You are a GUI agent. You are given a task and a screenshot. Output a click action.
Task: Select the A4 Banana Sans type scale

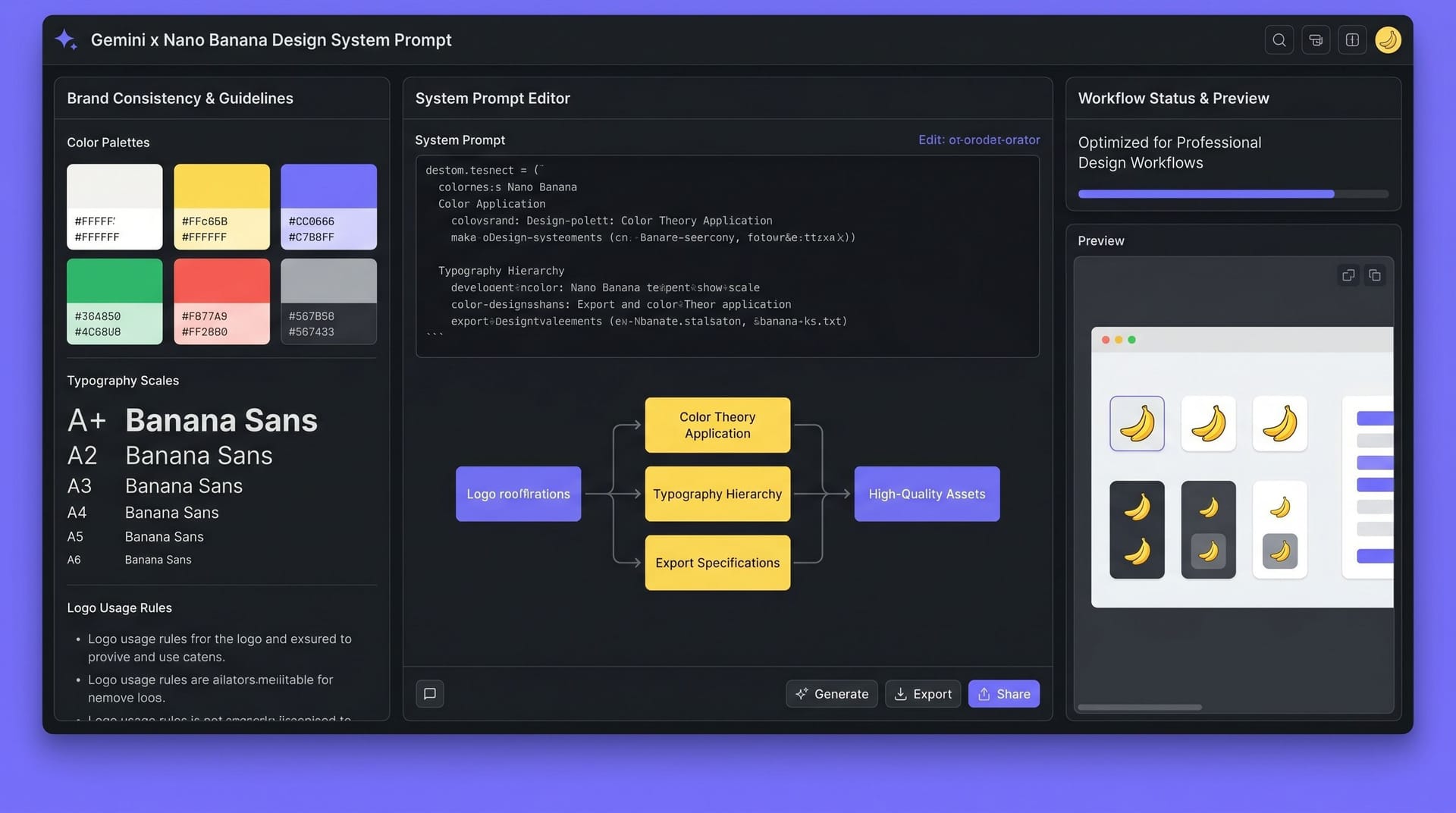[x=143, y=513]
